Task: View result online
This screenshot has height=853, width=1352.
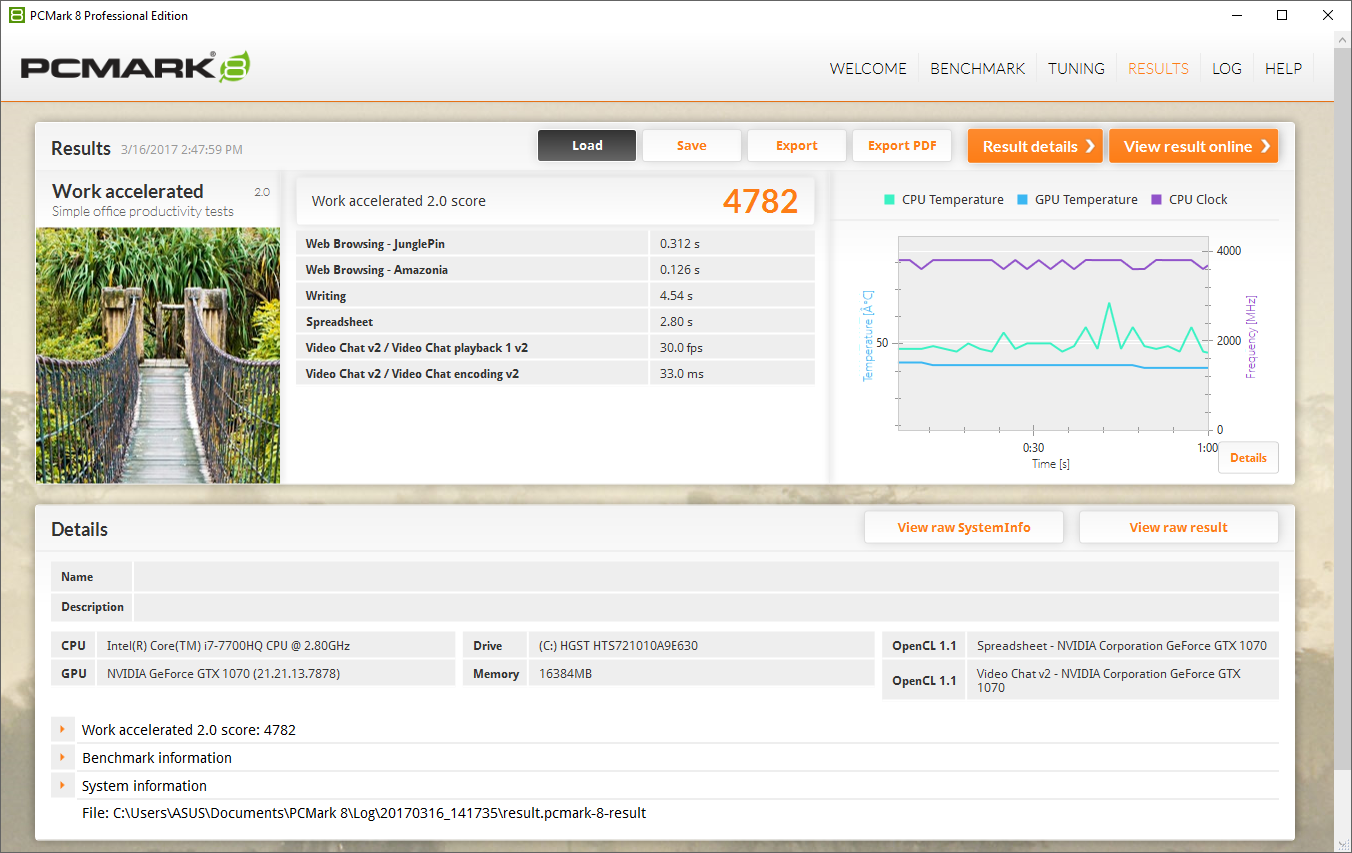Action: 1192,146
